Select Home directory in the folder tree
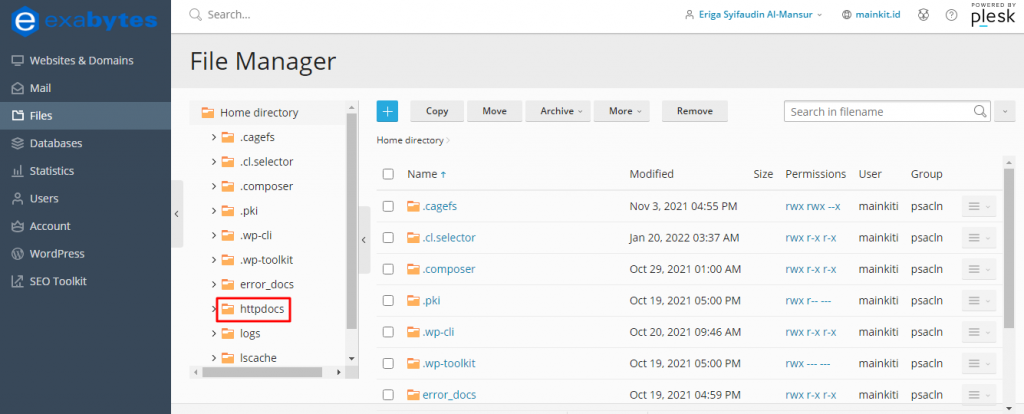This screenshot has width=1024, height=414. coord(259,112)
